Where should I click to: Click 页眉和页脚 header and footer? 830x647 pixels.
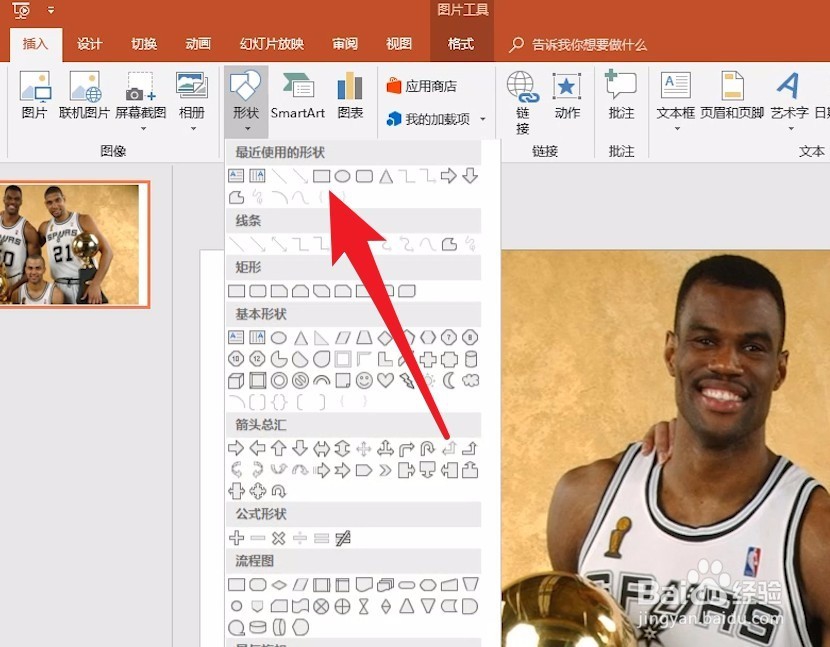click(732, 95)
